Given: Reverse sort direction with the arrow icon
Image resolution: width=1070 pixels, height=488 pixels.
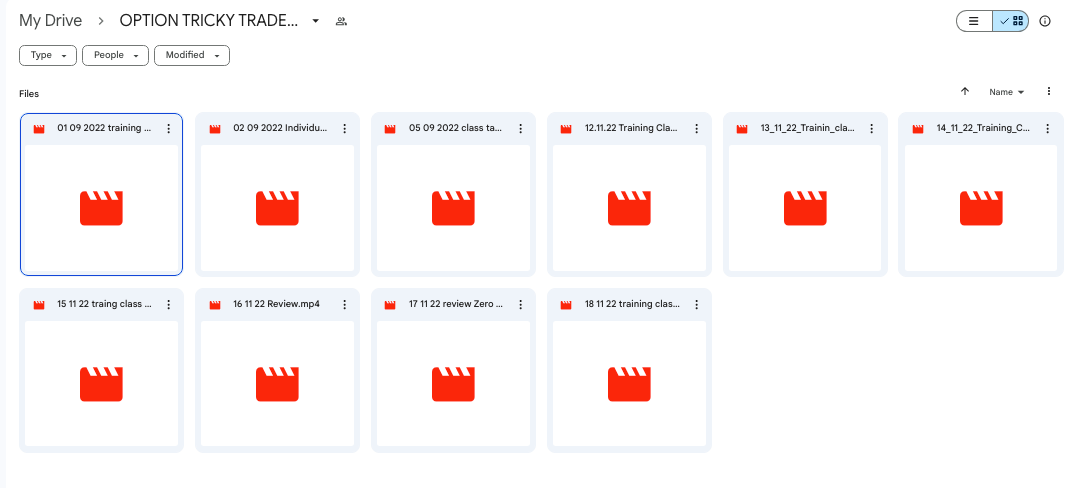Looking at the screenshot, I should point(965,91).
